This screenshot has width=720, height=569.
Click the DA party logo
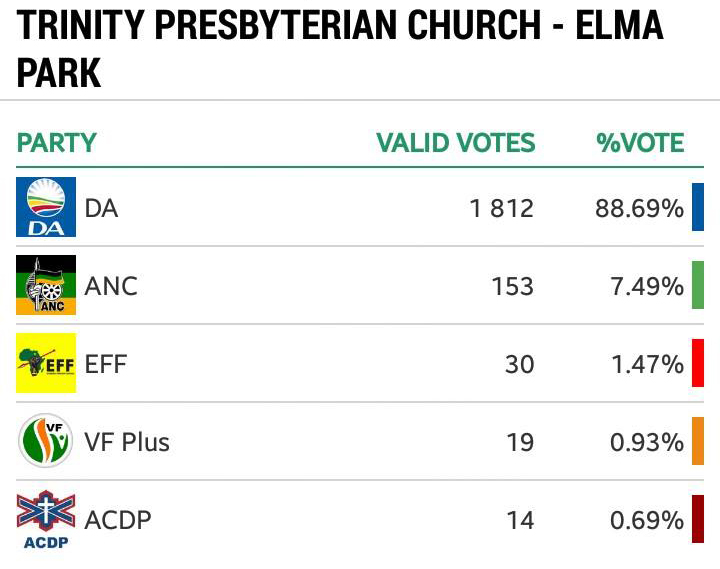(46, 207)
